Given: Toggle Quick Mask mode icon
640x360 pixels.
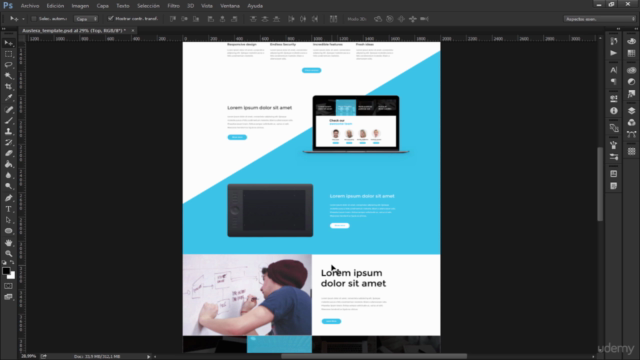Looking at the screenshot, I should [8, 286].
